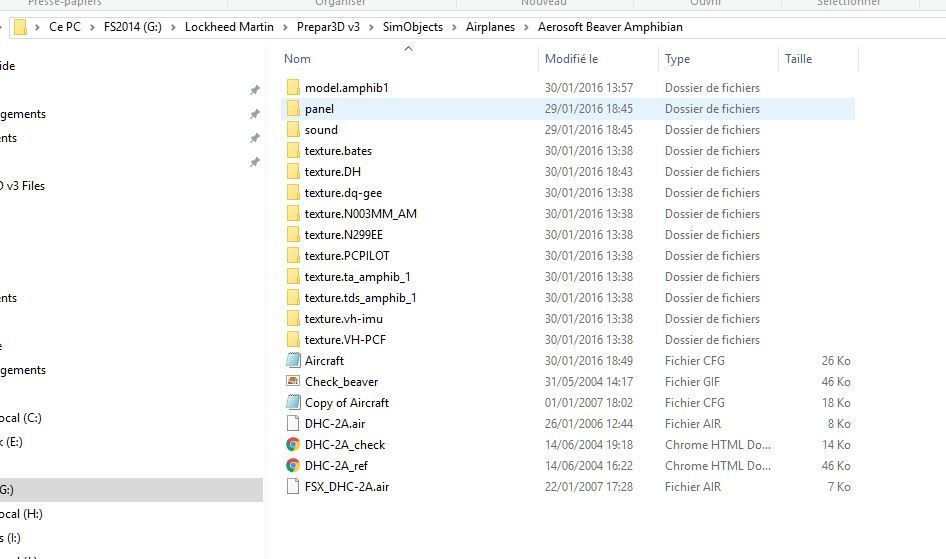The image size is (946, 559).
Task: Click 'Fichier GIF' type of Check_beaver
Action: [x=692, y=382]
